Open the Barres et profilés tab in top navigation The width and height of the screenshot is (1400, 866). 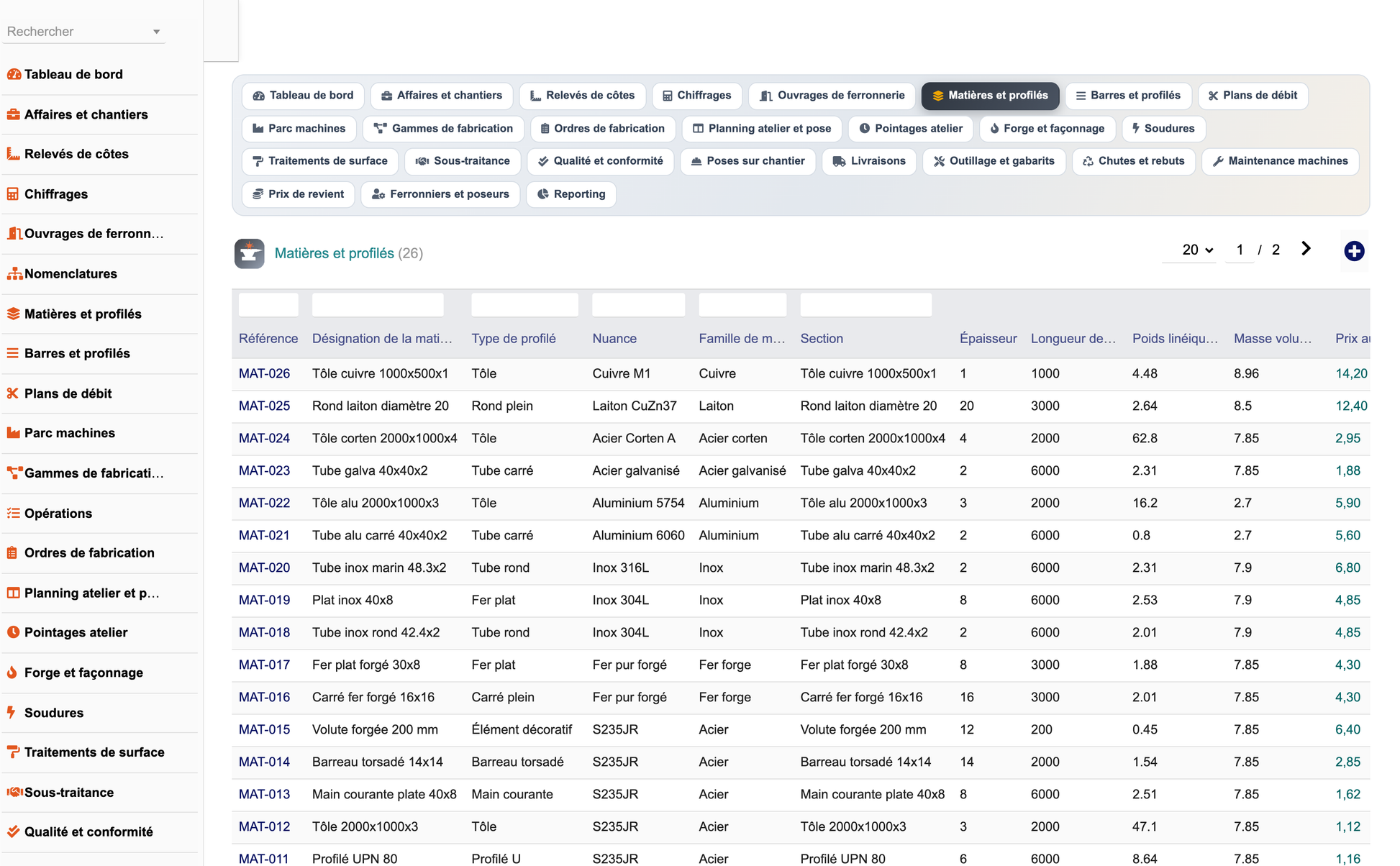coord(1128,96)
